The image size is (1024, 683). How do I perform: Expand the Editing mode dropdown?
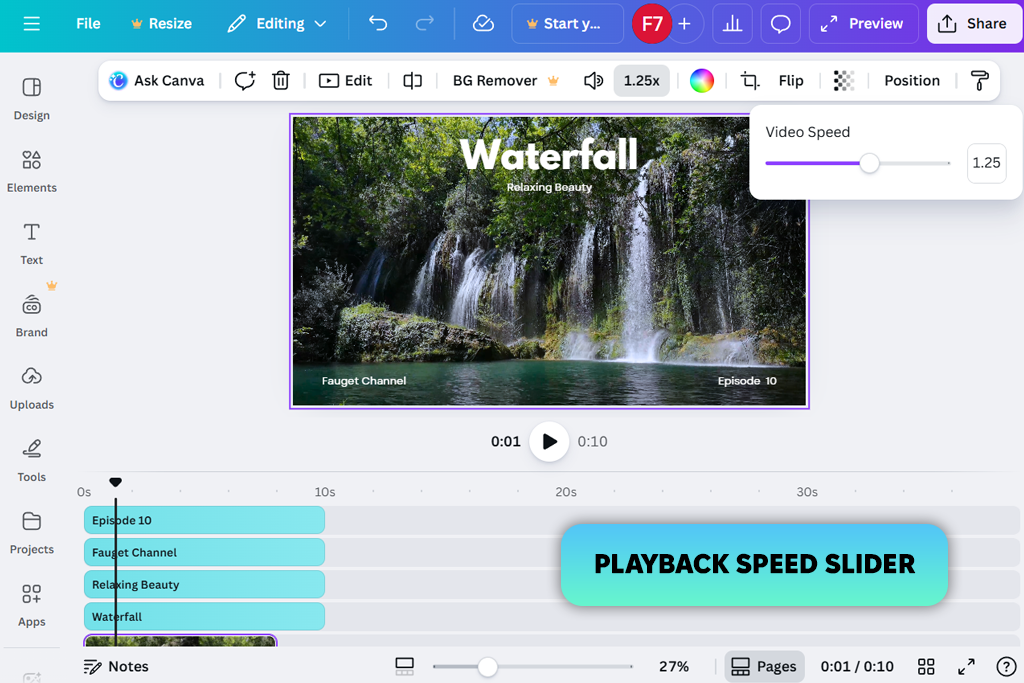click(x=276, y=24)
